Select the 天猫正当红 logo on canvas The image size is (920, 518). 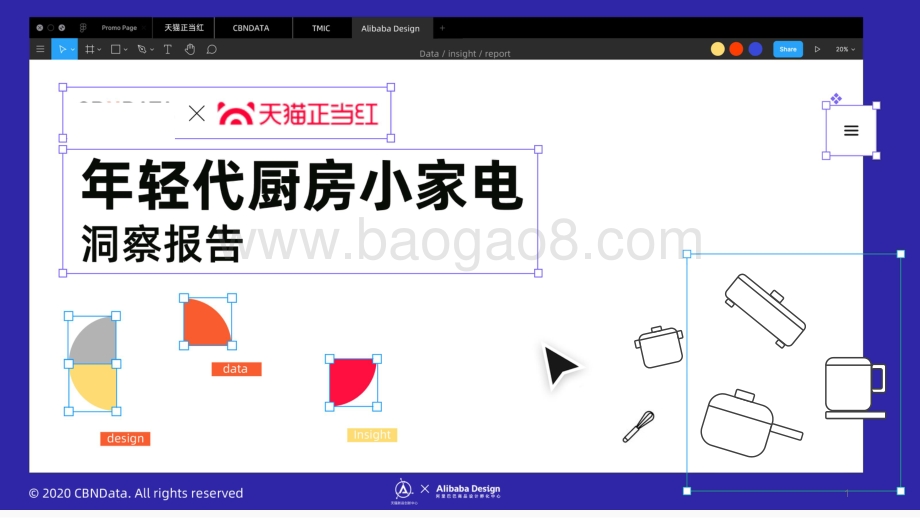[x=297, y=114]
